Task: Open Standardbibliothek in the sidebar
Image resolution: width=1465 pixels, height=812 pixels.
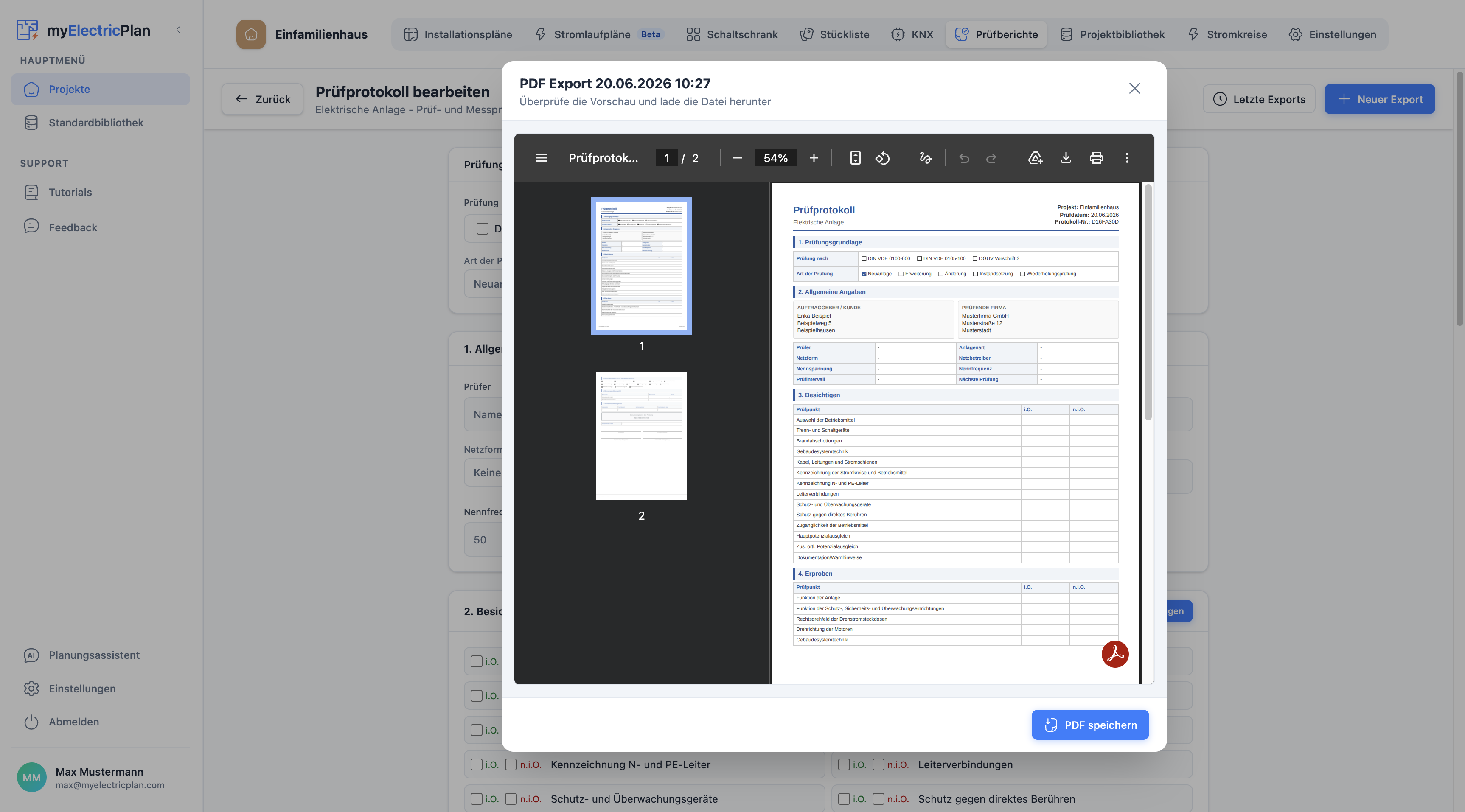Action: click(100, 123)
